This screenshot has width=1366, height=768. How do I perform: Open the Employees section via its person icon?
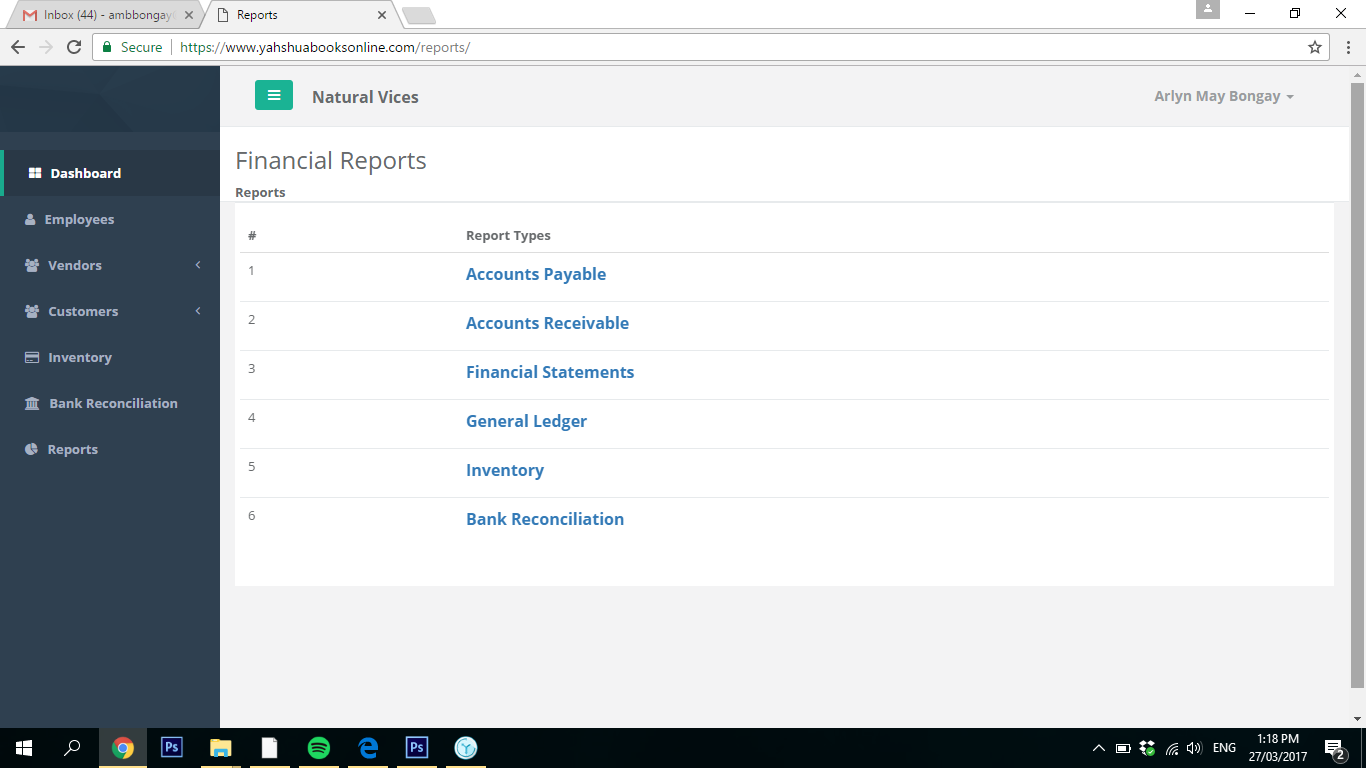31,219
